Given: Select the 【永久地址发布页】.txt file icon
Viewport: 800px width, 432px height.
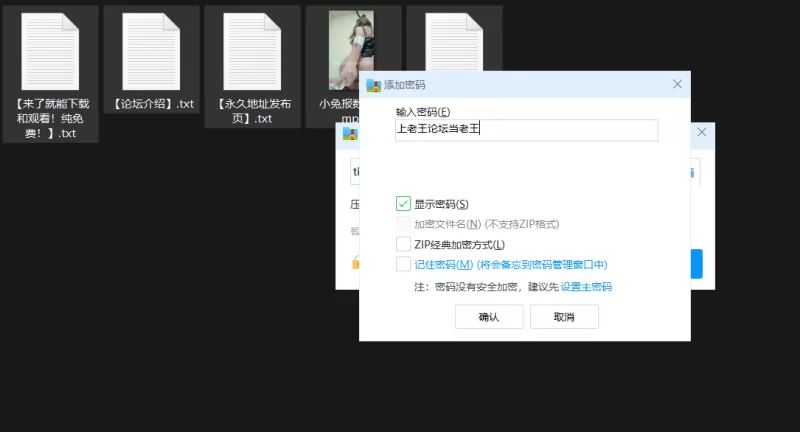Looking at the screenshot, I should [252, 51].
